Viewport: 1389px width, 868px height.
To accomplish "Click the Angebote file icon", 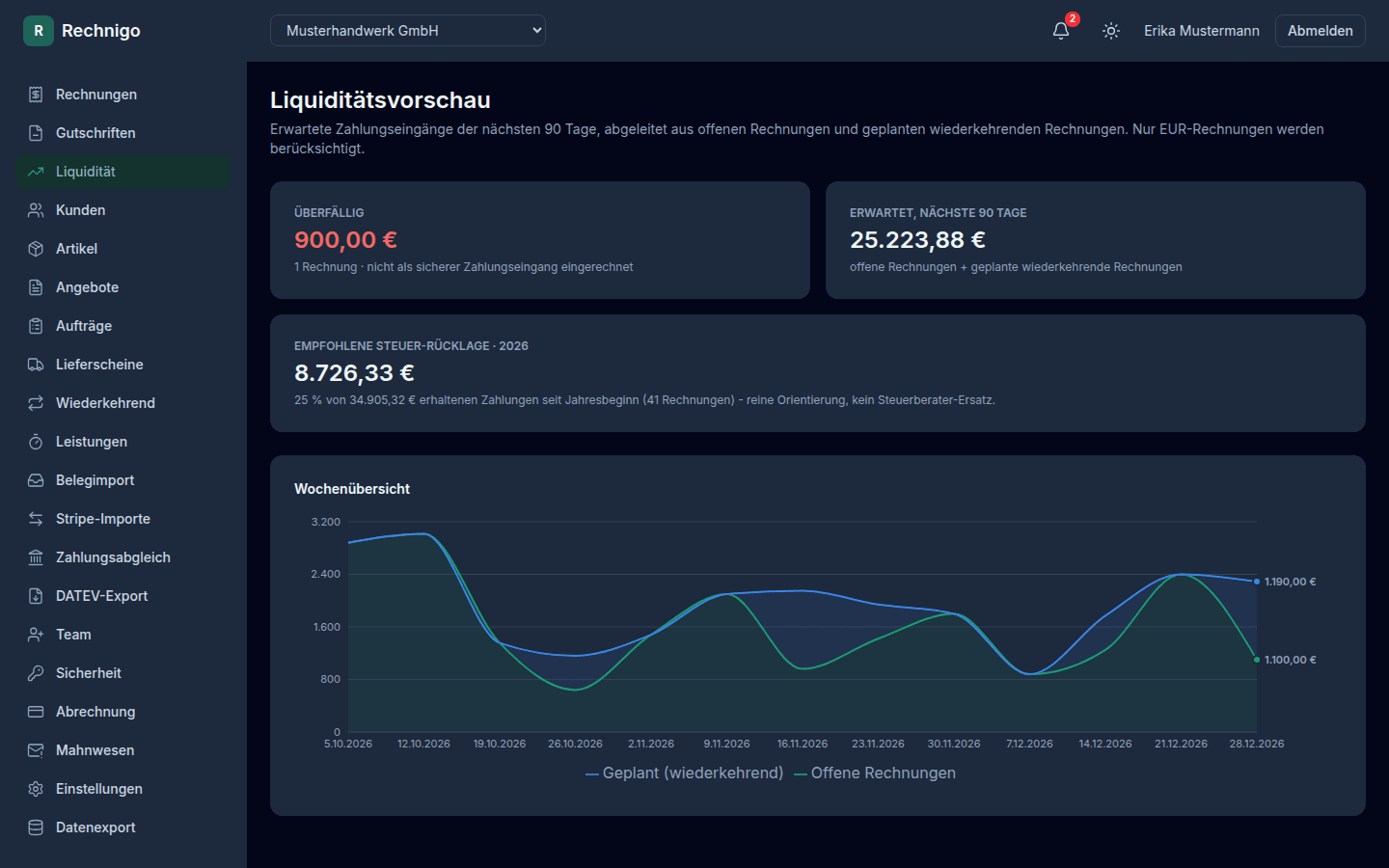I will pyautogui.click(x=36, y=287).
